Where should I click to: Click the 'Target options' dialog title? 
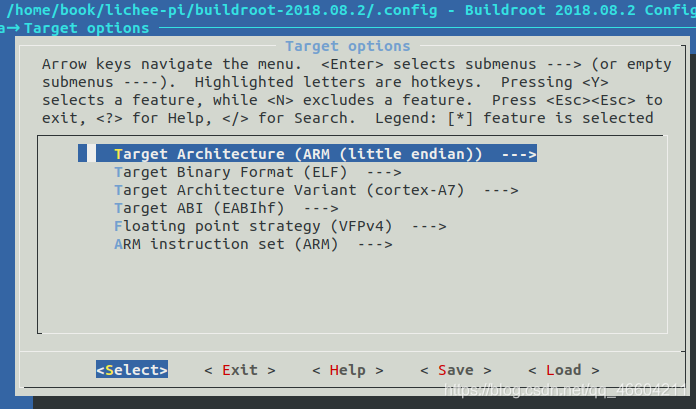pyautogui.click(x=348, y=46)
